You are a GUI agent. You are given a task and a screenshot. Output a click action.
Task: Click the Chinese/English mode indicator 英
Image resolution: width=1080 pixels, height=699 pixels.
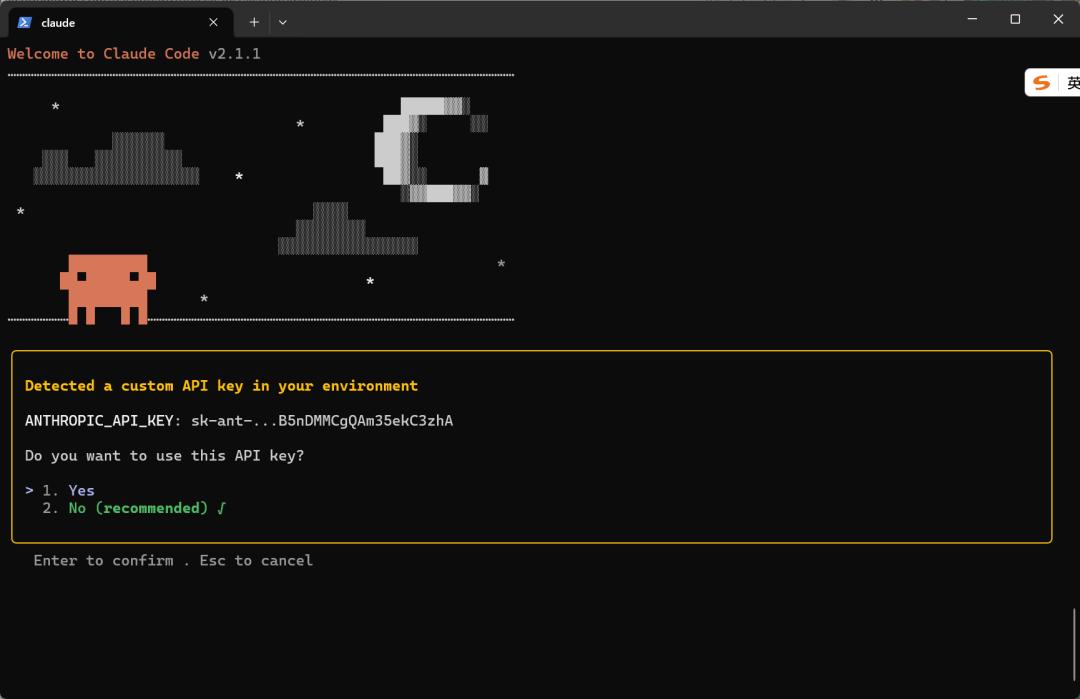pyautogui.click(x=1072, y=83)
